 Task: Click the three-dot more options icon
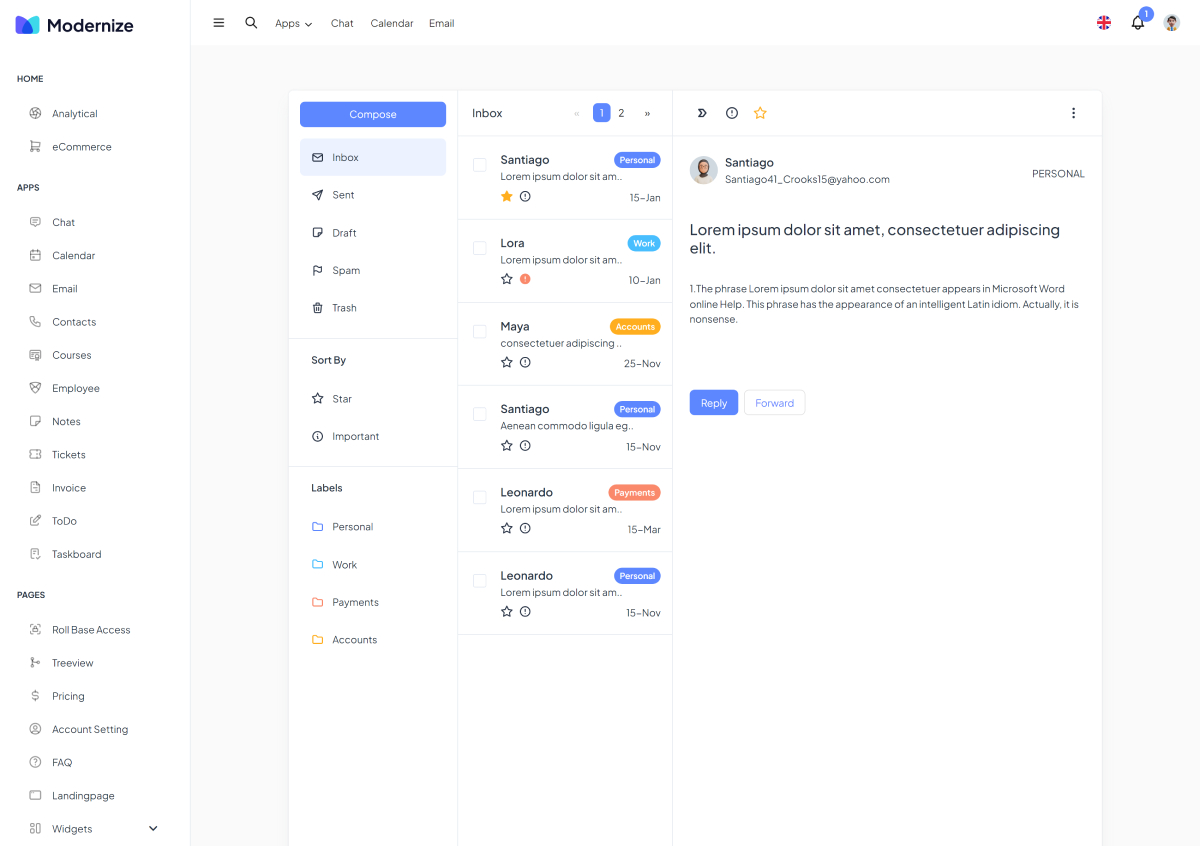(x=1073, y=113)
